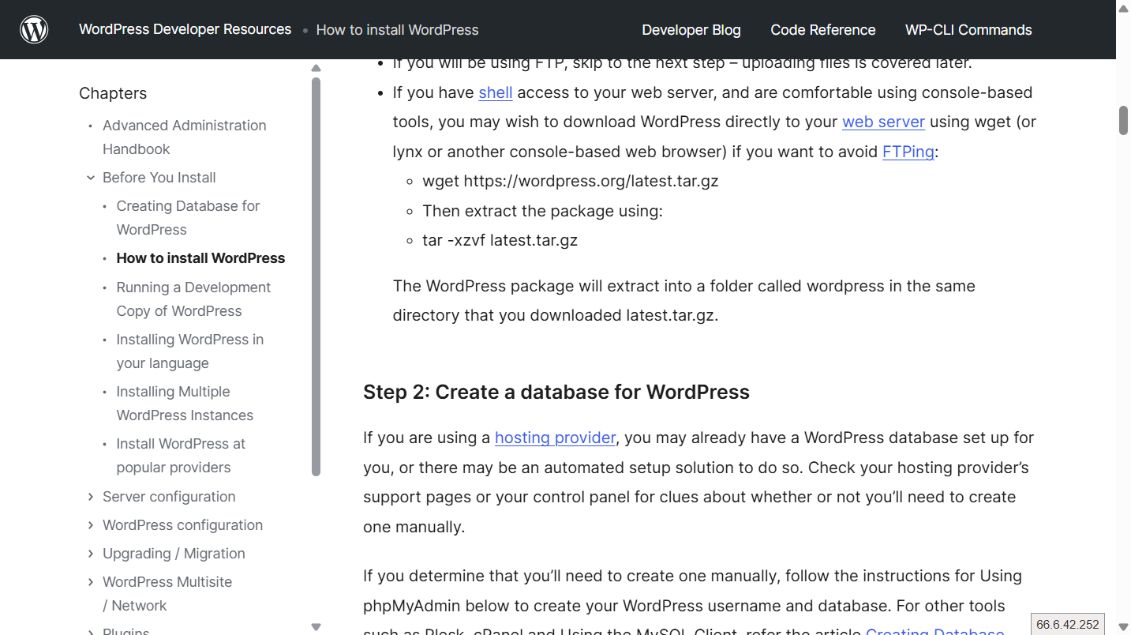
Task: Open WordPress Developer Resources home link
Action: 185,30
